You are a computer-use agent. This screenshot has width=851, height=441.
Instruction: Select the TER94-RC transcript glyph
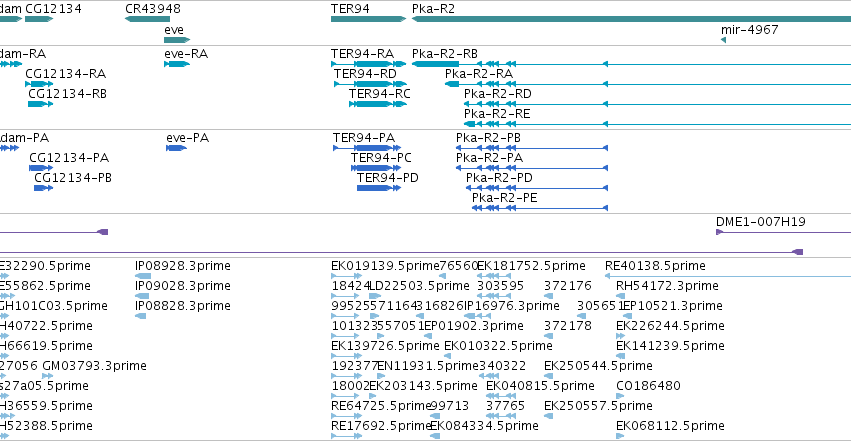pyautogui.click(x=378, y=104)
